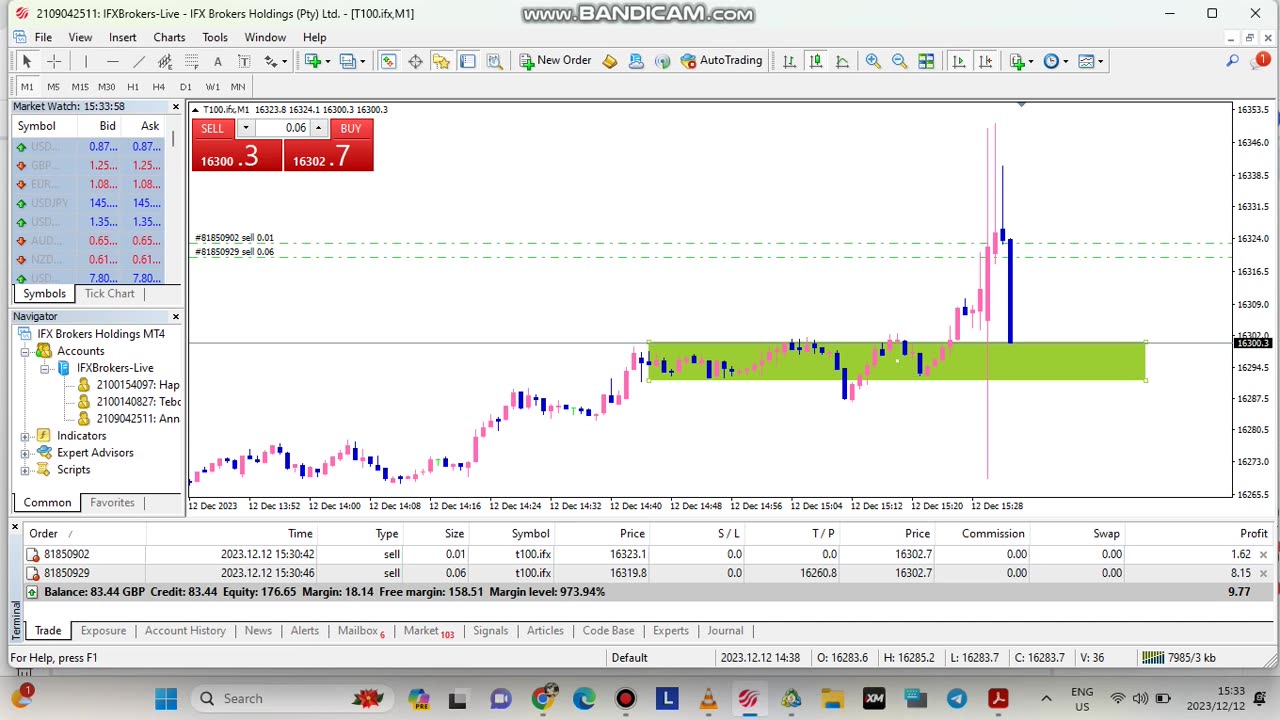Draw a horizontal line on chart
This screenshot has width=1280, height=720.
112,61
